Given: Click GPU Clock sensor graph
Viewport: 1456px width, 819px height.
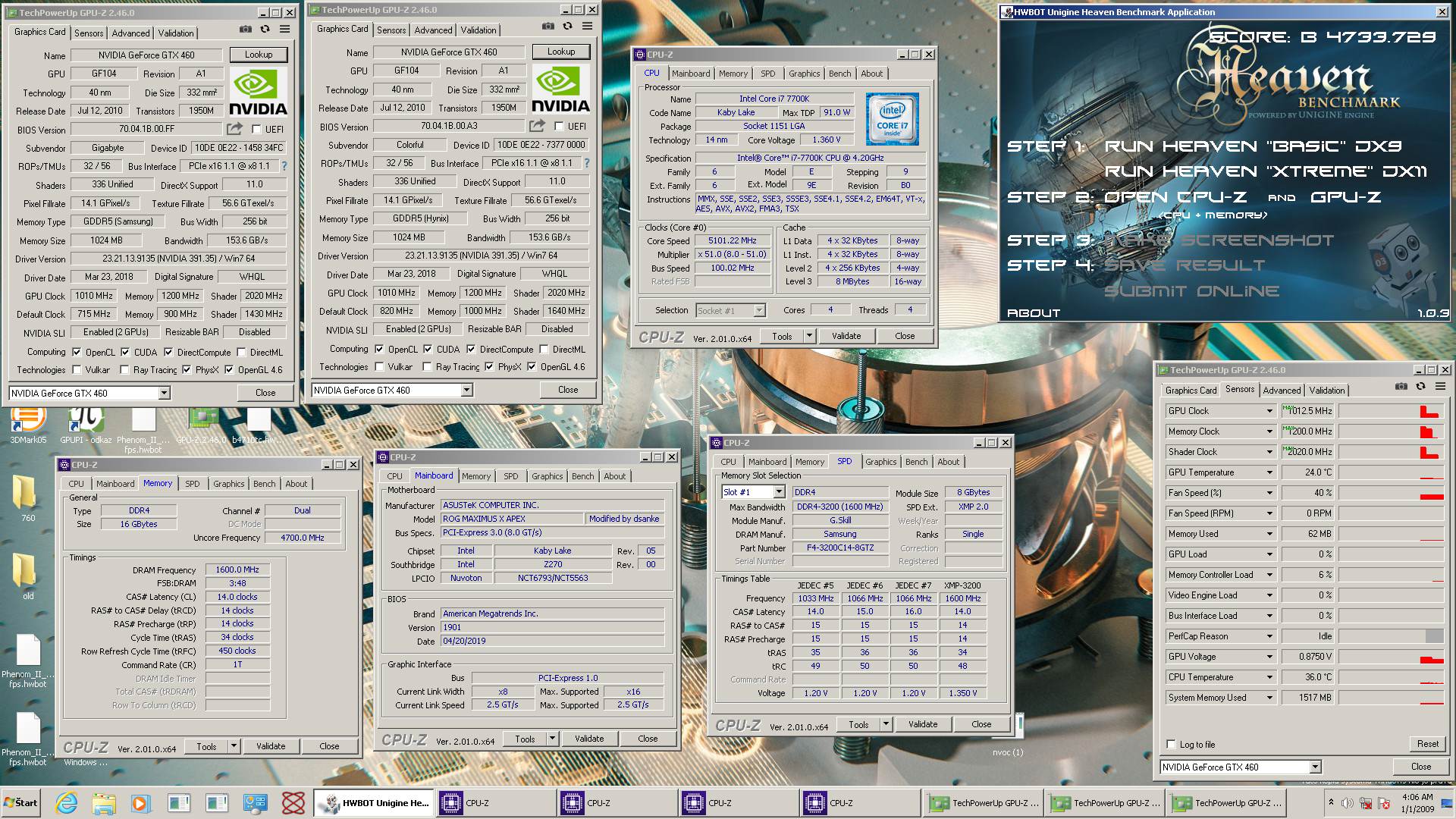Looking at the screenshot, I should coord(1391,411).
